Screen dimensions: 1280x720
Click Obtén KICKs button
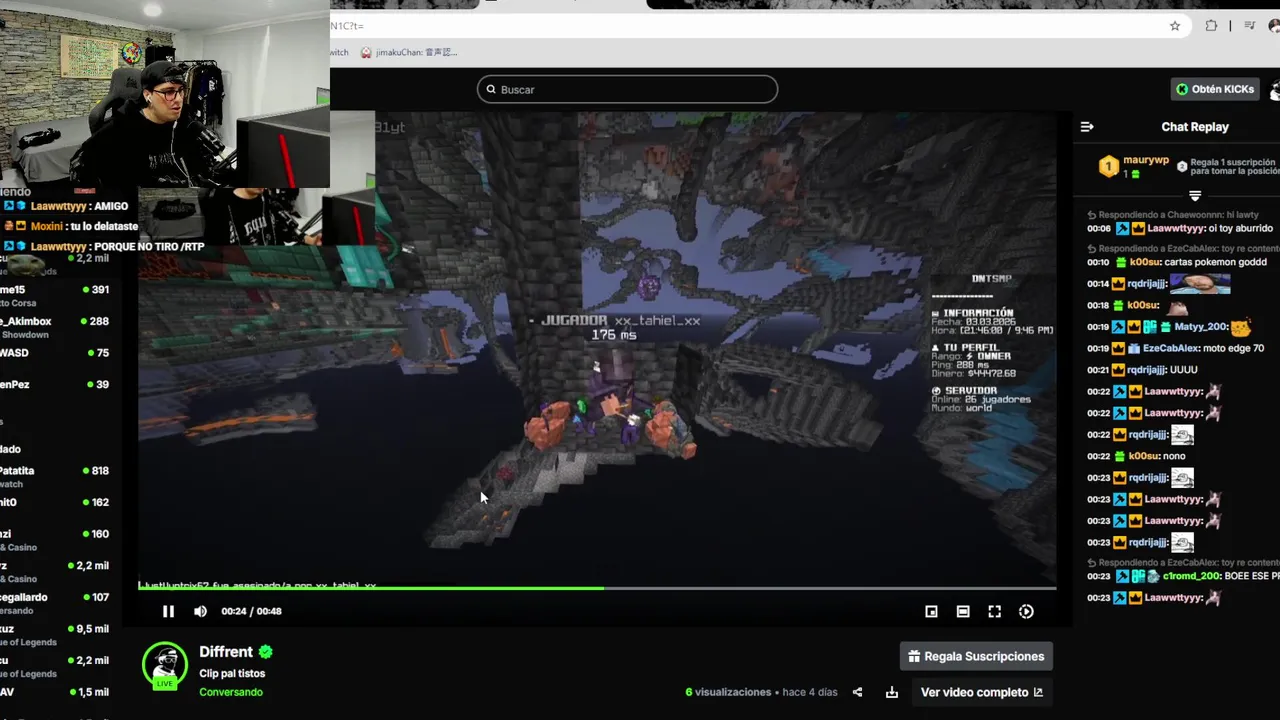point(1214,89)
